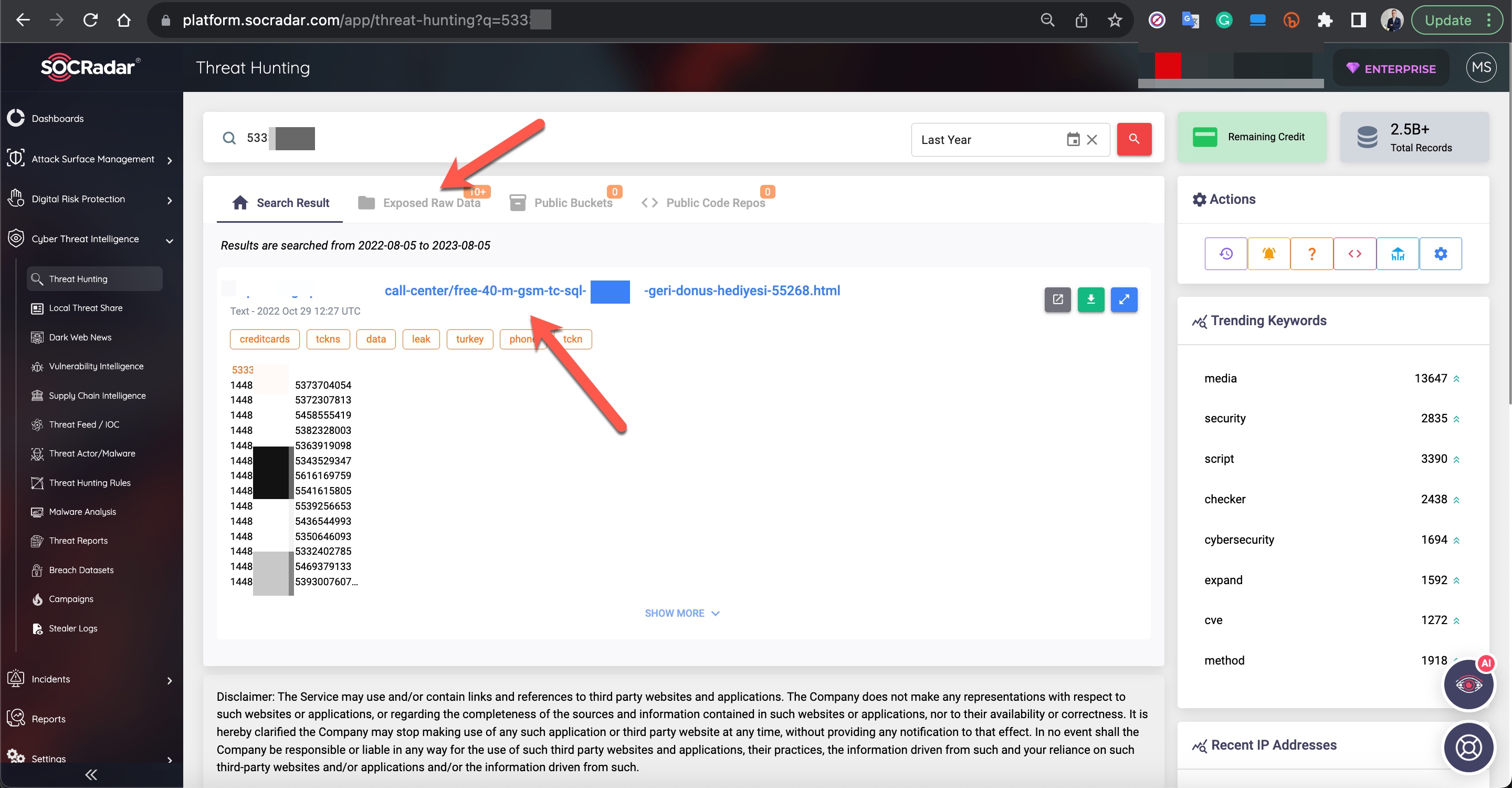This screenshot has width=1512, height=788.
Task: Show more results via SHOW MORE chevron
Action: coord(683,612)
